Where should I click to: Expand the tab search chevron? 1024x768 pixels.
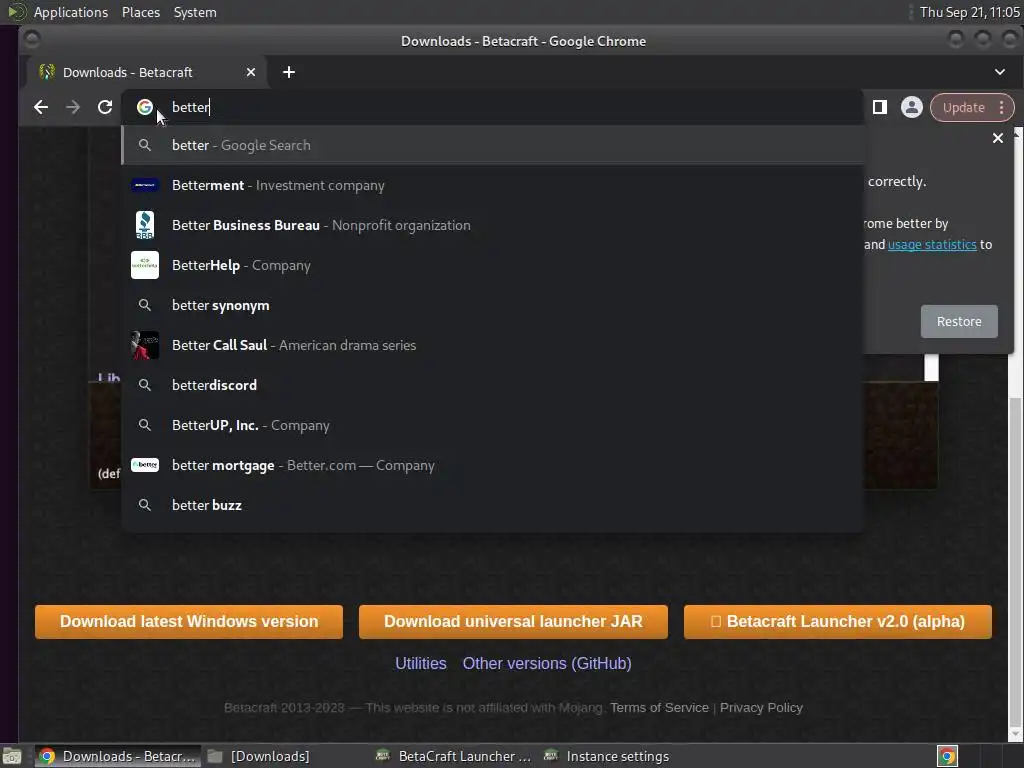coord(1000,72)
